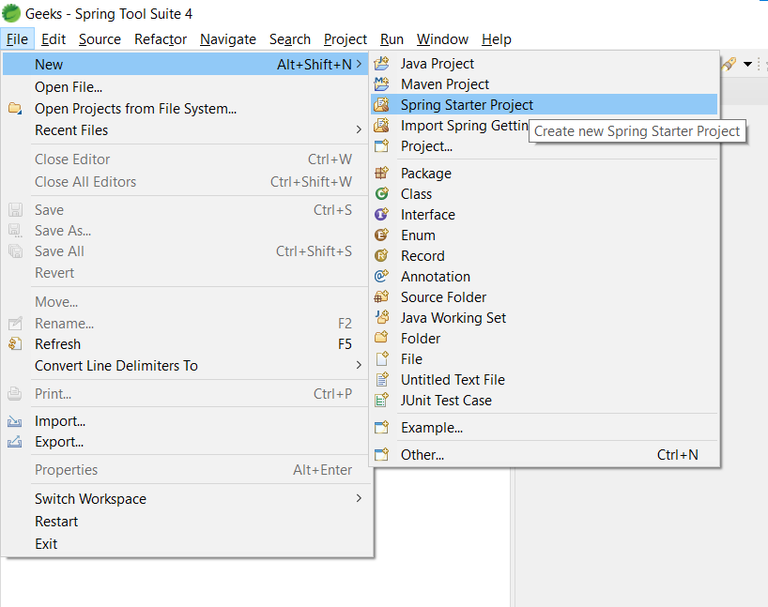Expand the Recent Files submenu arrow

pyautogui.click(x=359, y=130)
